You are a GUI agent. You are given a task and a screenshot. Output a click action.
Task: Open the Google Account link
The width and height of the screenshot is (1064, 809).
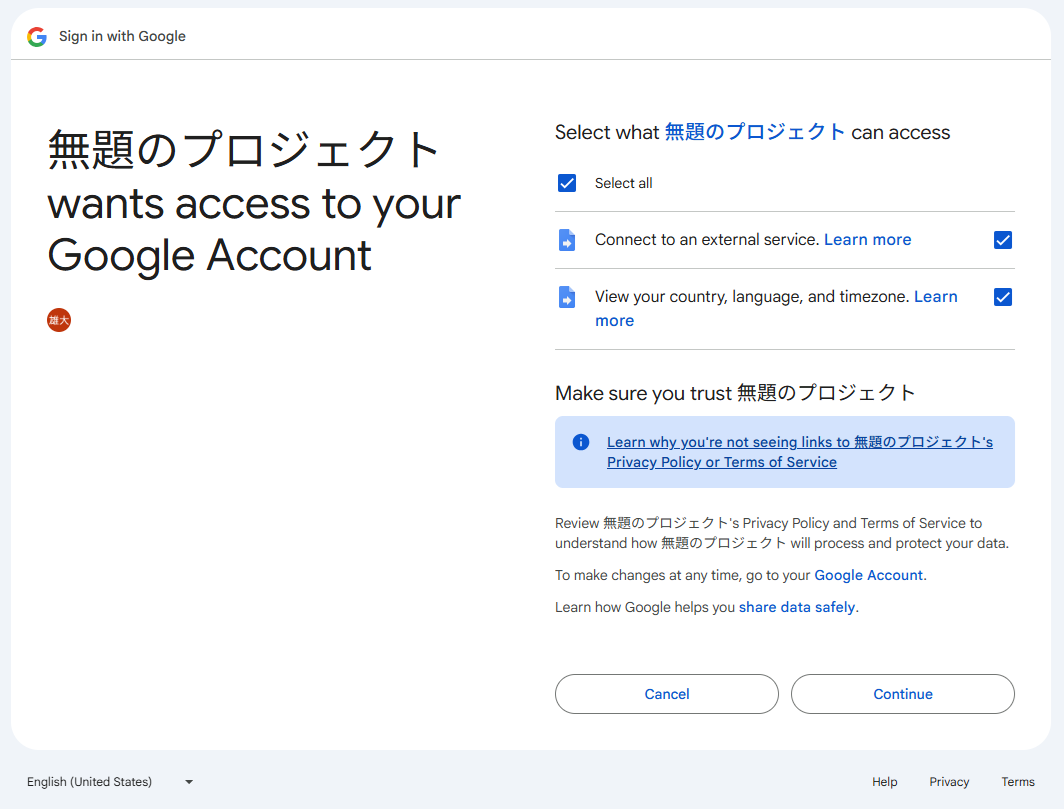click(868, 575)
